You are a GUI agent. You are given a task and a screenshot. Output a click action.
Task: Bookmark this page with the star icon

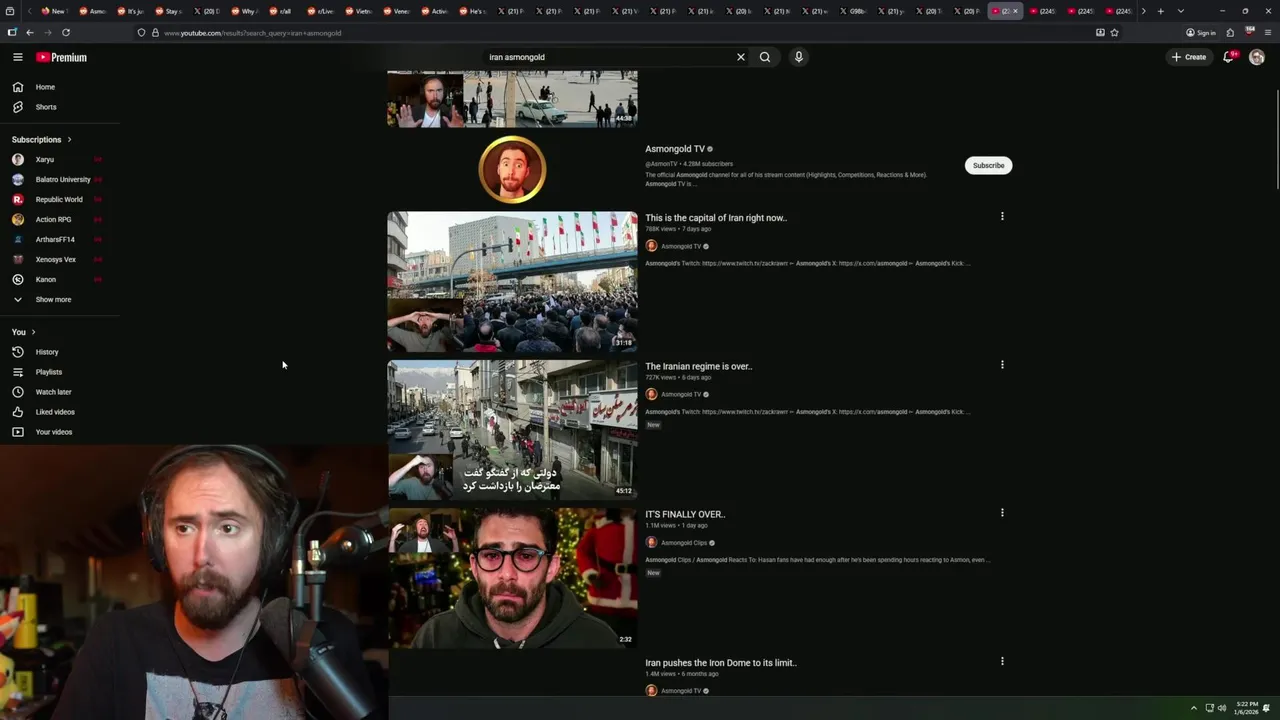tap(1114, 32)
